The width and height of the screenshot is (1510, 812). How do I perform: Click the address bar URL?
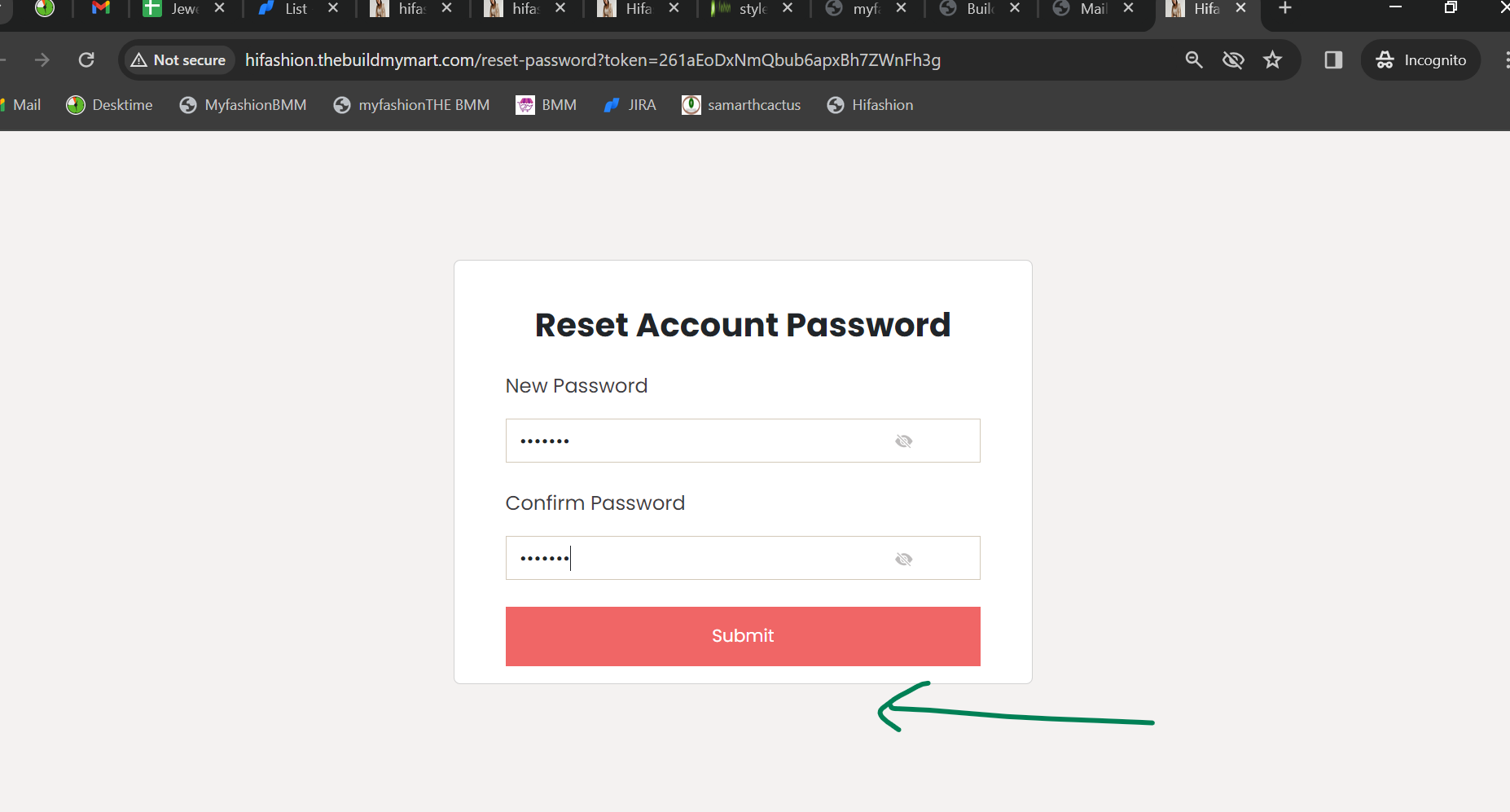593,59
